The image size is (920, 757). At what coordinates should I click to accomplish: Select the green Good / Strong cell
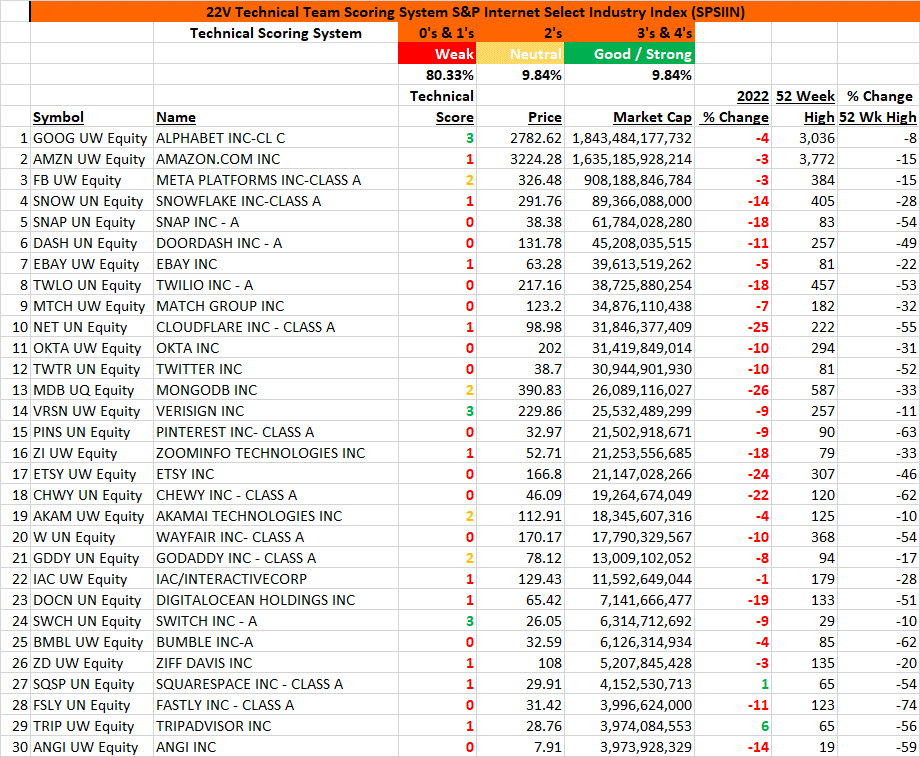click(629, 54)
